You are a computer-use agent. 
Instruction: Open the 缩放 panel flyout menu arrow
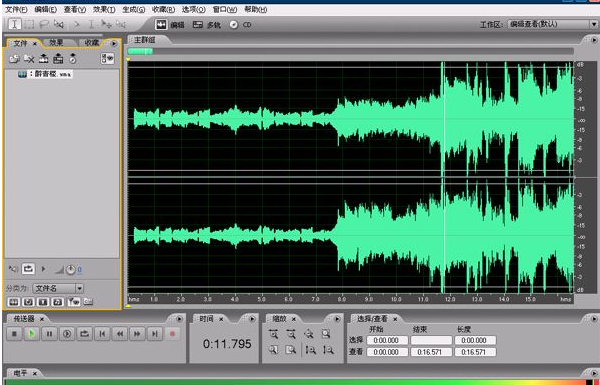click(x=337, y=319)
